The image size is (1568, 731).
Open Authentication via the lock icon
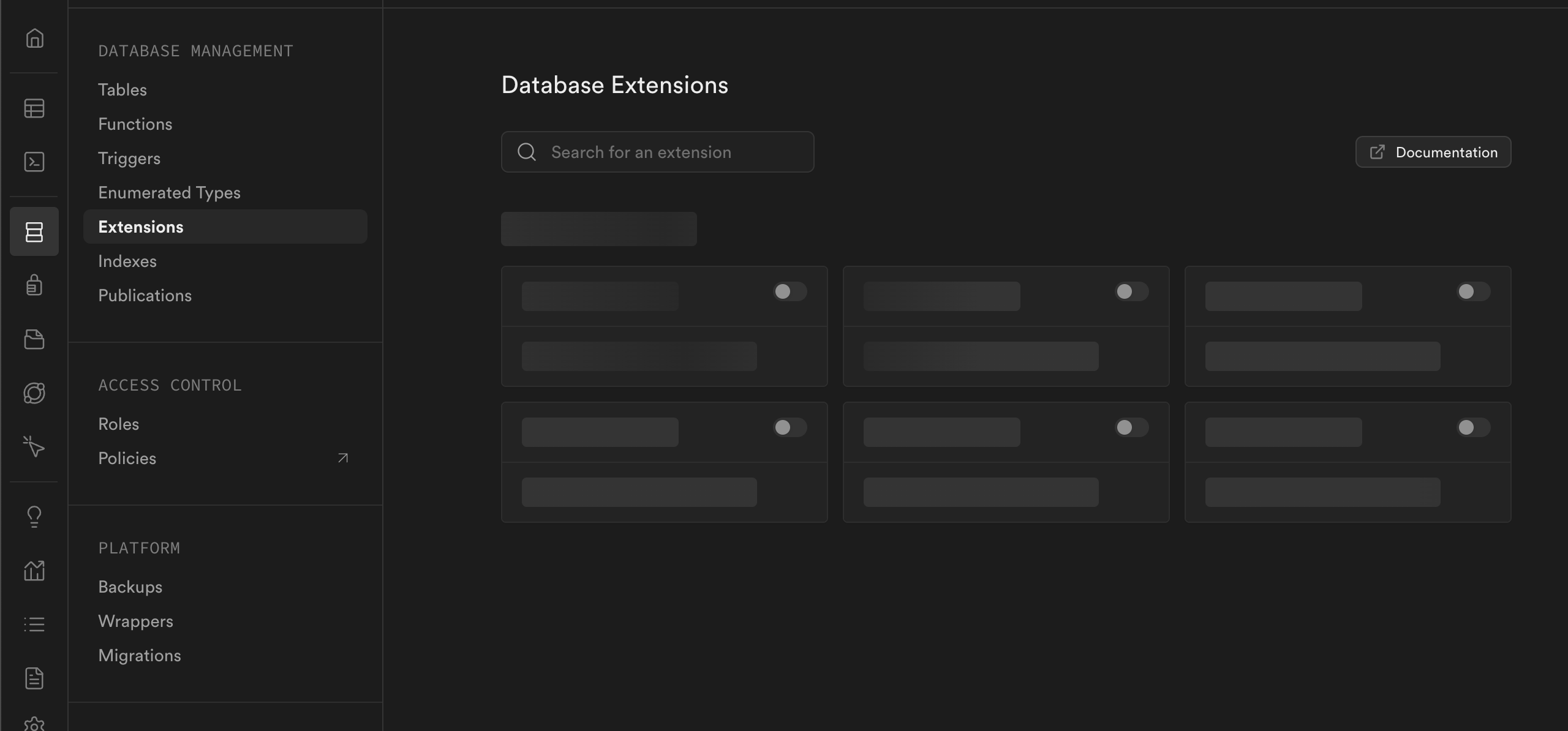[x=34, y=285]
